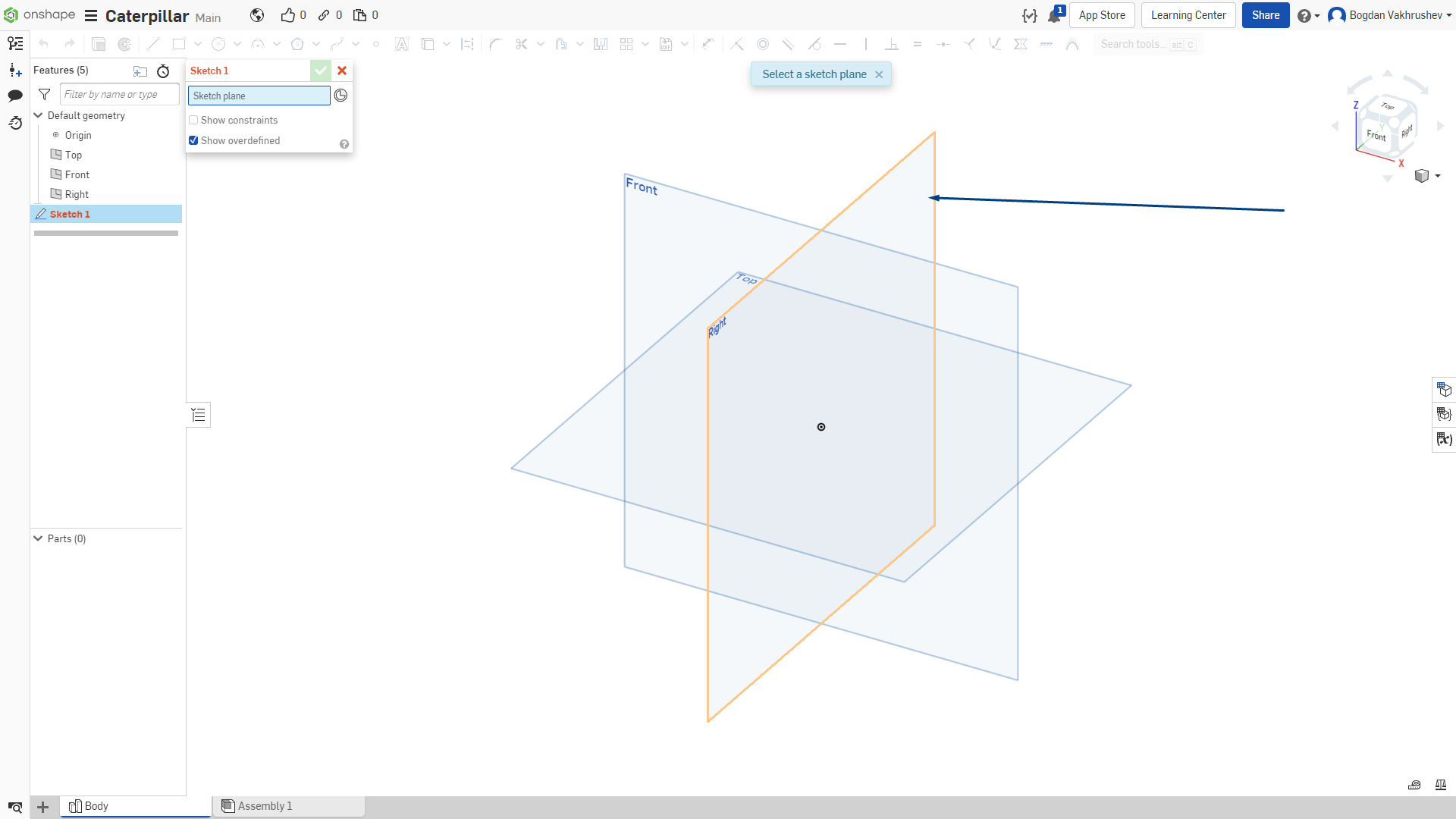
Task: Expand the arc tool dropdown arrow
Action: [277, 44]
